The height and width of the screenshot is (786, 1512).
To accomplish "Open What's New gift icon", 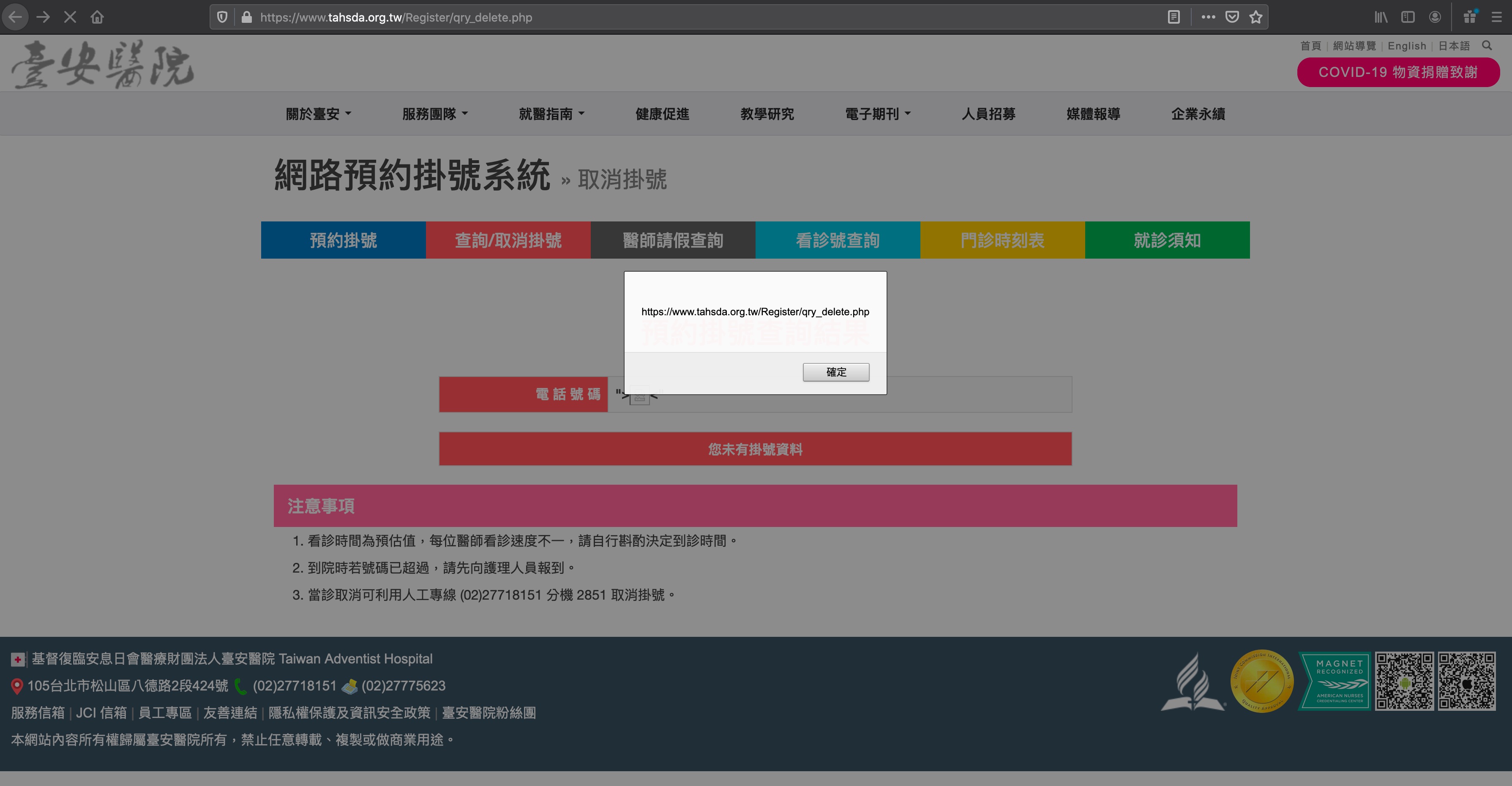I will click(1470, 17).
